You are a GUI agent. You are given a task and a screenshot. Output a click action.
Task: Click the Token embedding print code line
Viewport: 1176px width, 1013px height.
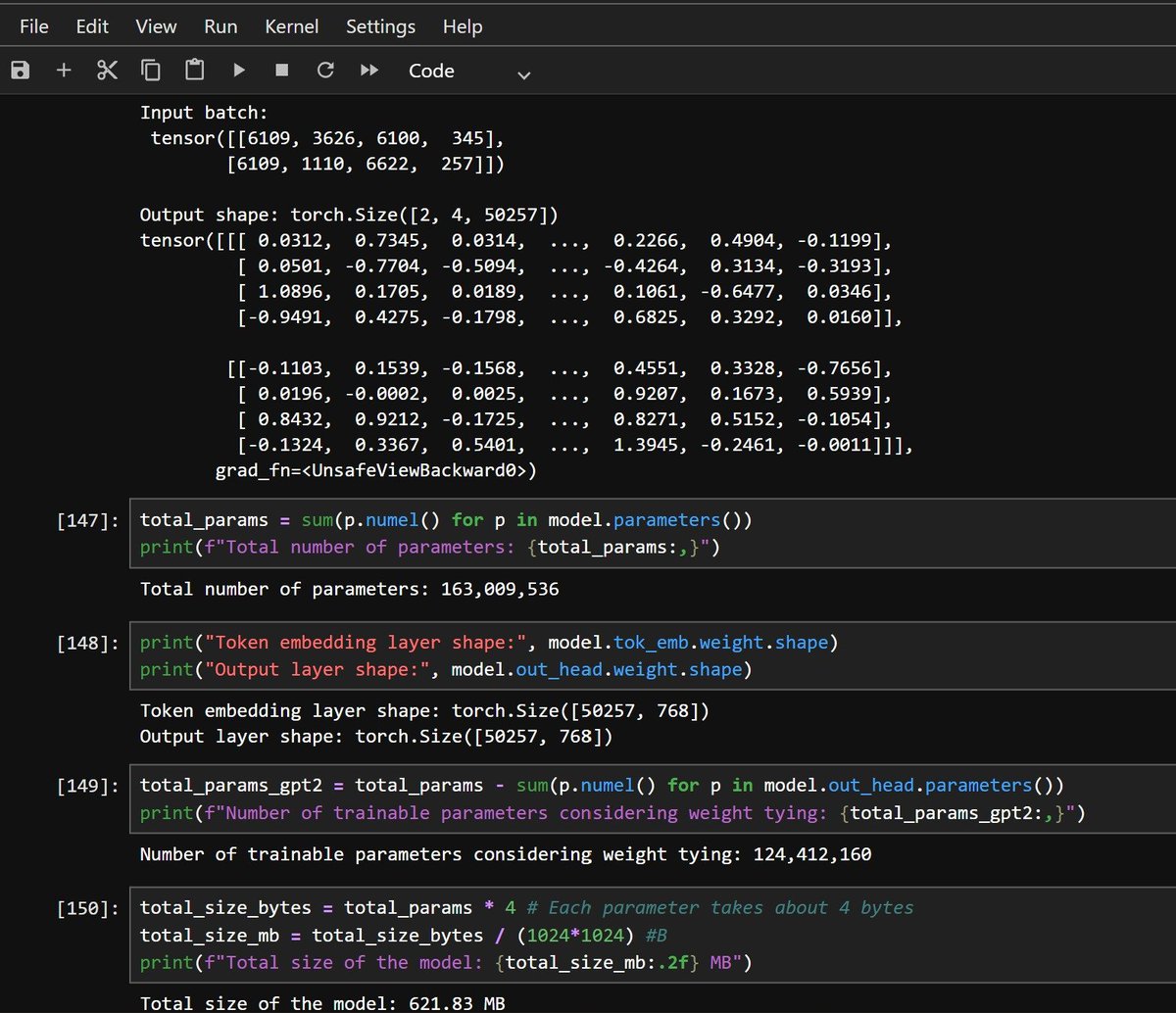[490, 643]
